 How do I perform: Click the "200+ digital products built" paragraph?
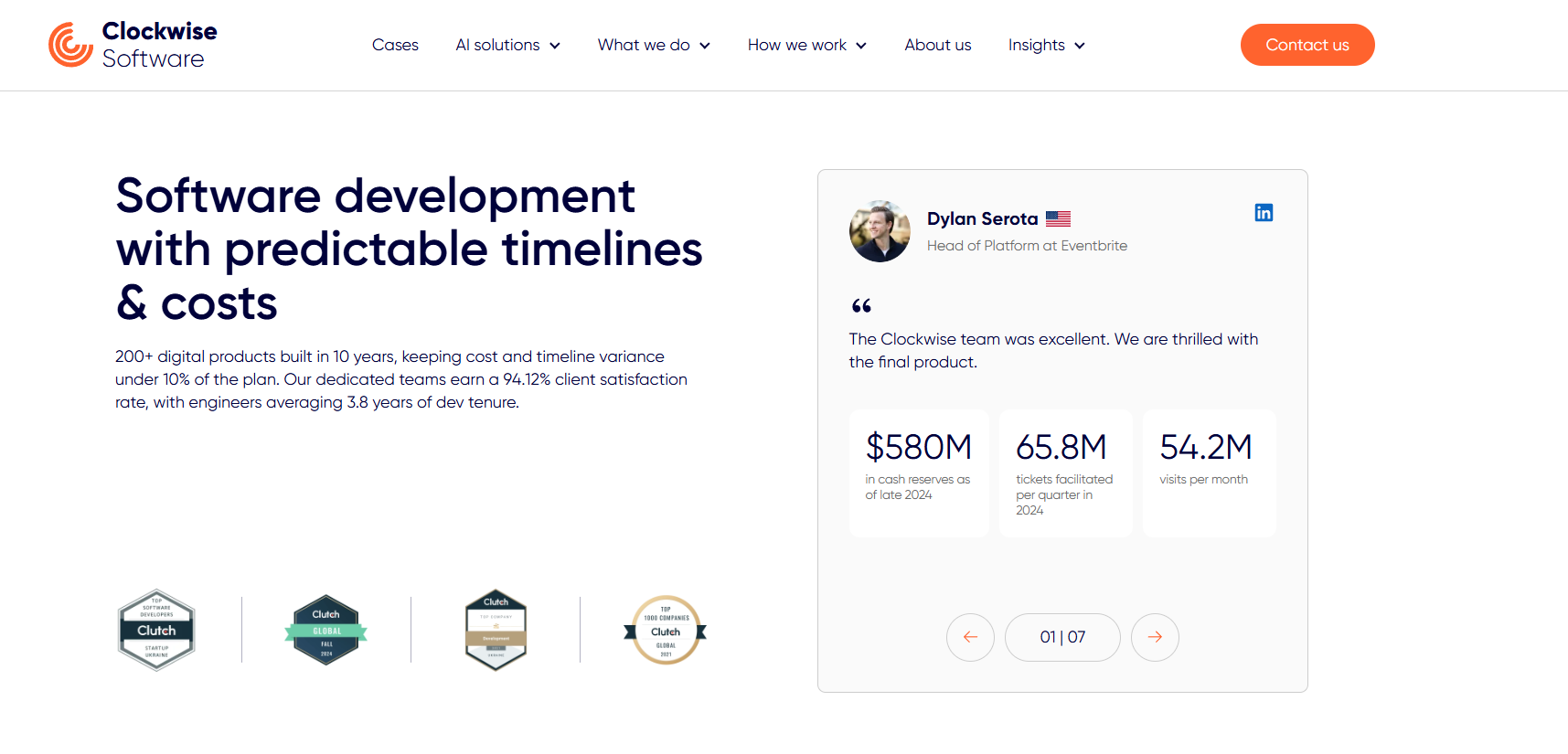click(x=401, y=379)
